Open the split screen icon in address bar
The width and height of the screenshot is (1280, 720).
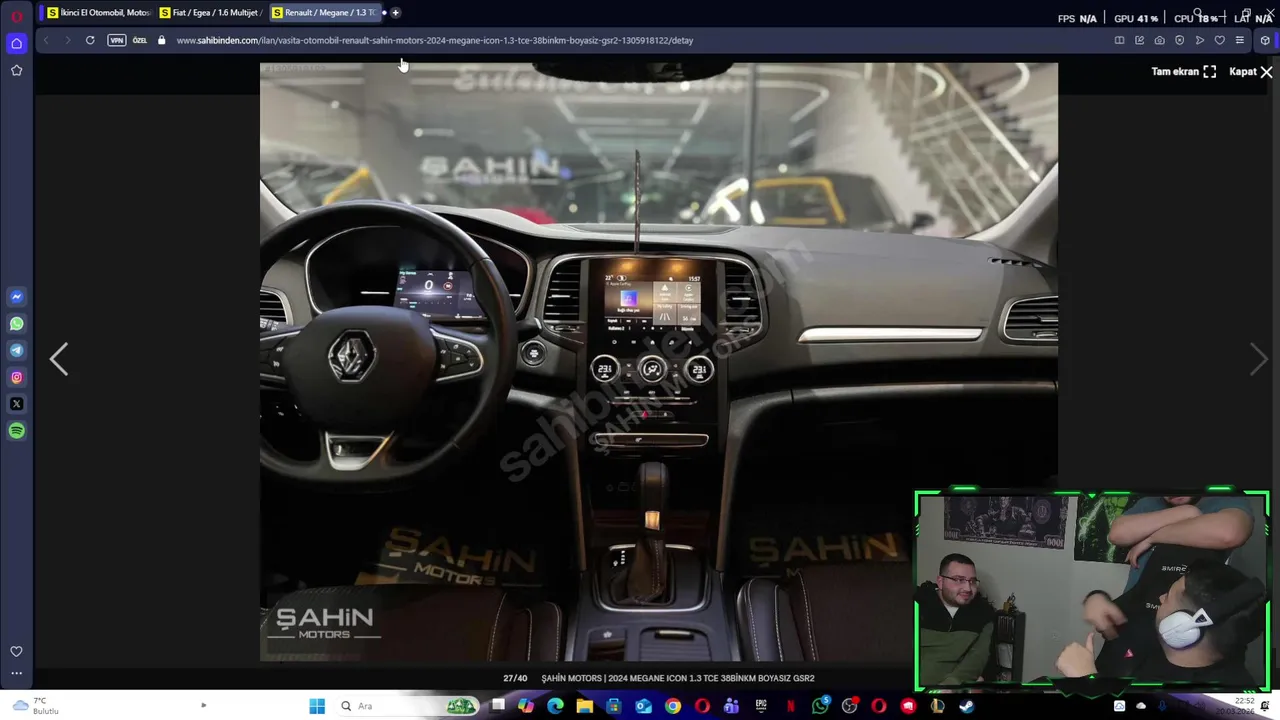[x=1119, y=40]
